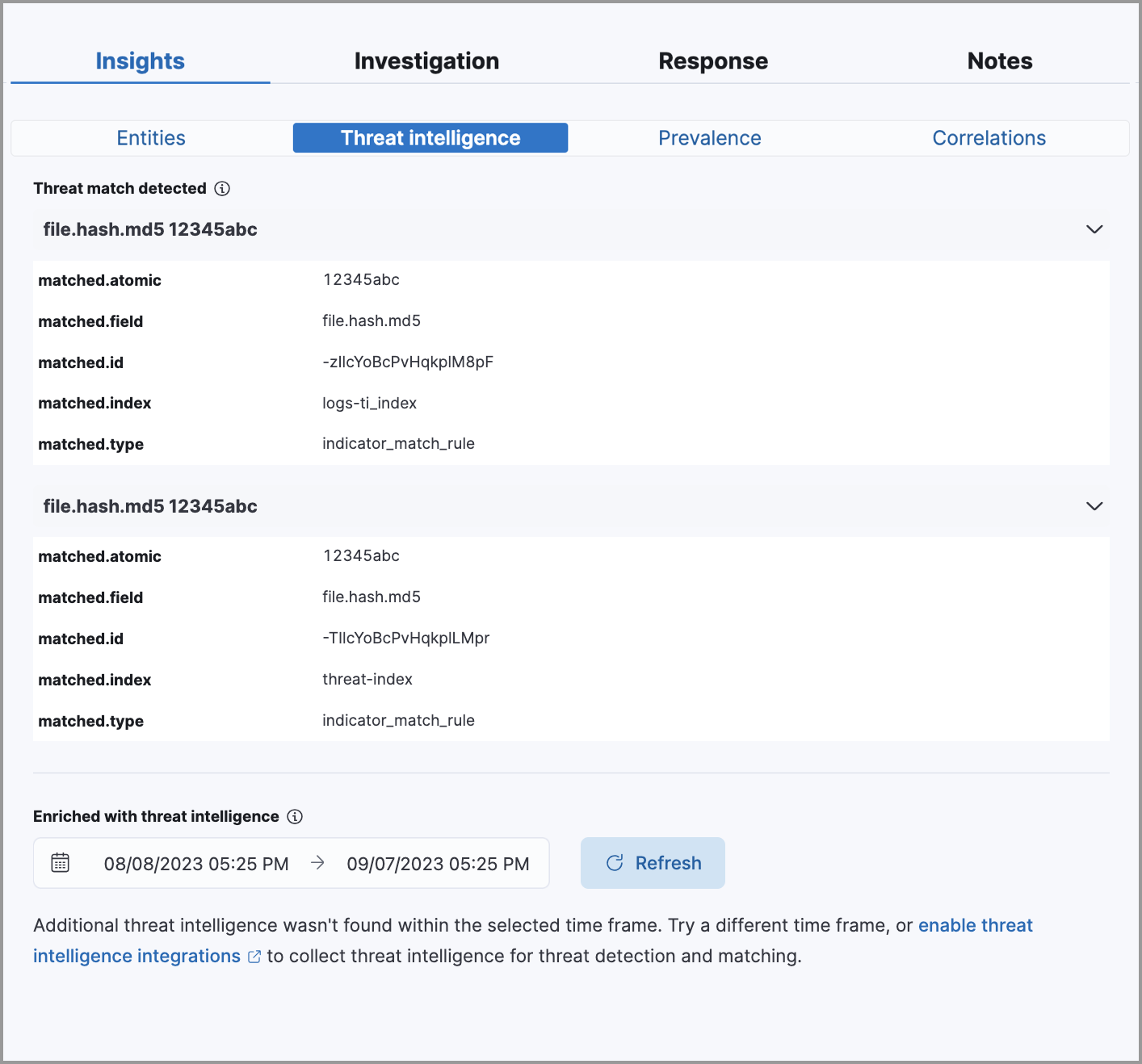Click the calendar icon in the date picker
The width and height of the screenshot is (1142, 1064).
60,862
